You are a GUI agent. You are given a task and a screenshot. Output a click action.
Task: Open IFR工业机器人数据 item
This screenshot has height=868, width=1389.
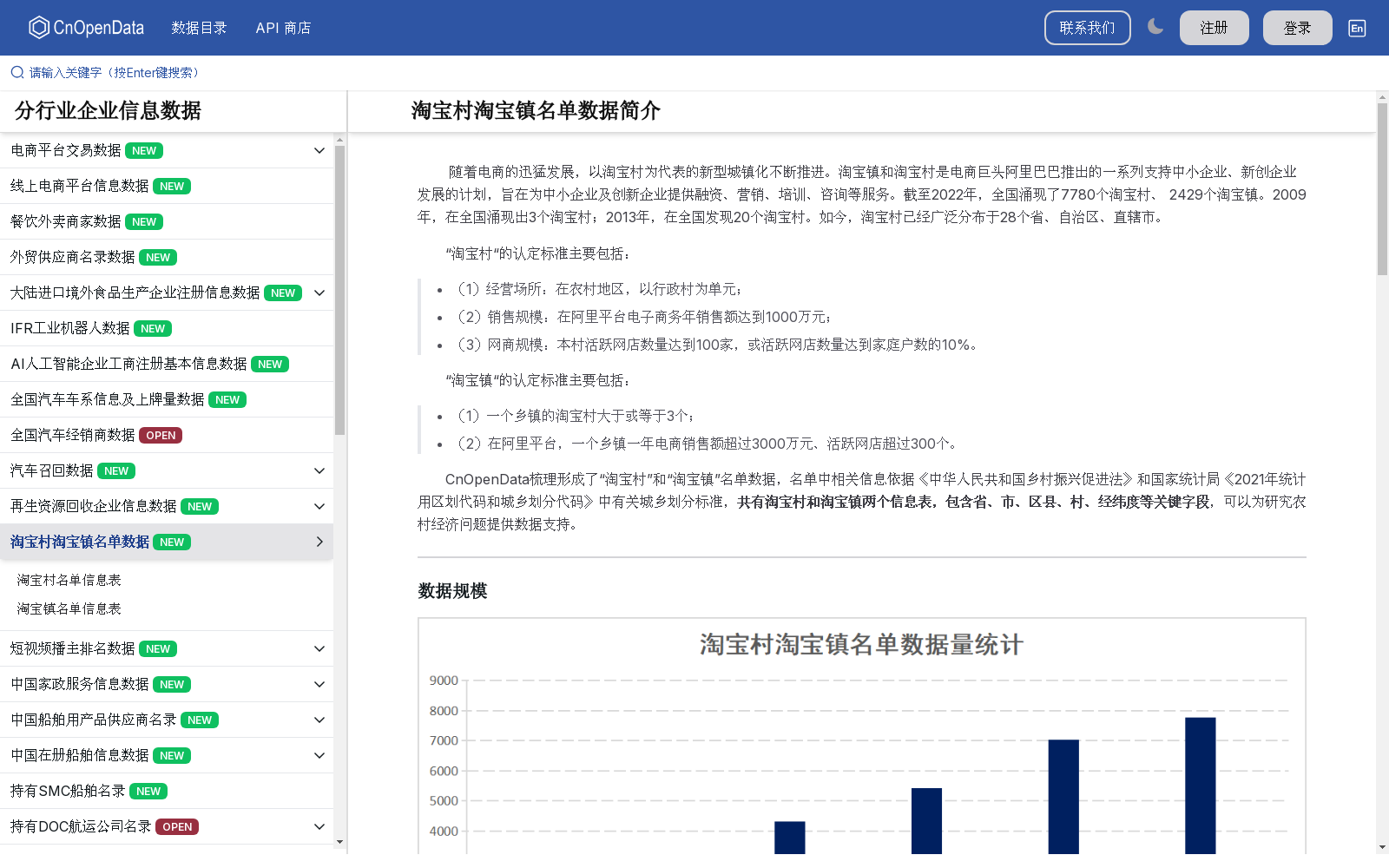click(167, 328)
